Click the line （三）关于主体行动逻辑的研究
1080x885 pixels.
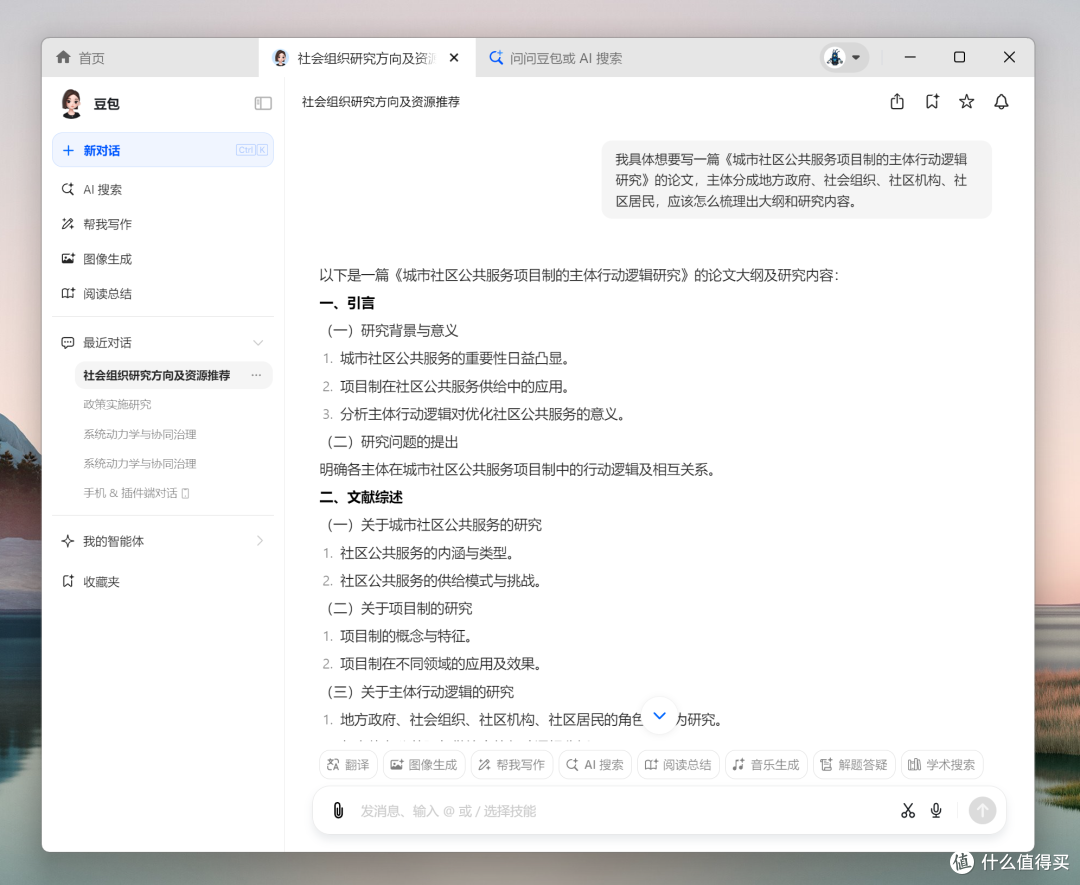click(x=420, y=691)
